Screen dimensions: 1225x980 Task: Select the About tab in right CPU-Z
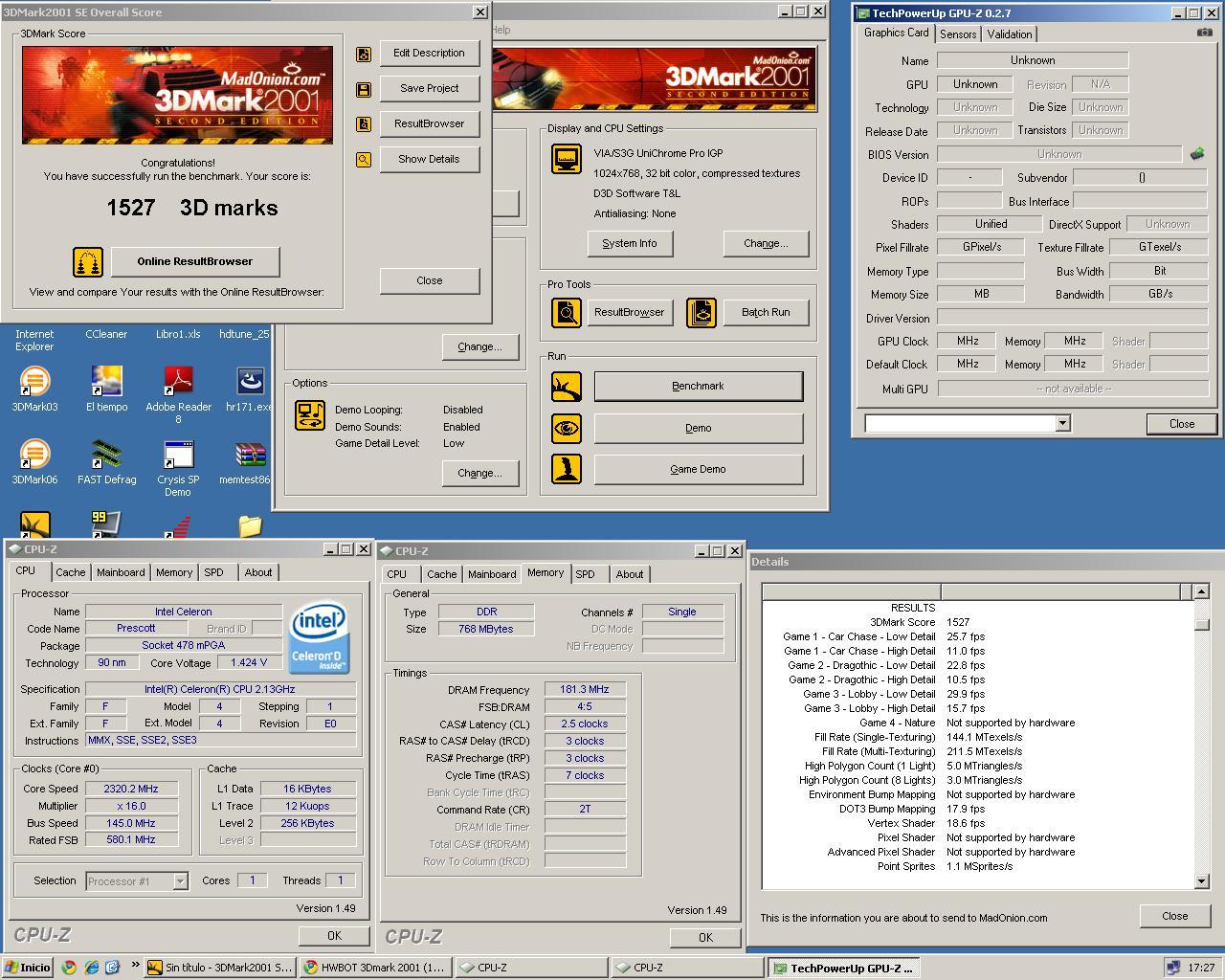629,574
